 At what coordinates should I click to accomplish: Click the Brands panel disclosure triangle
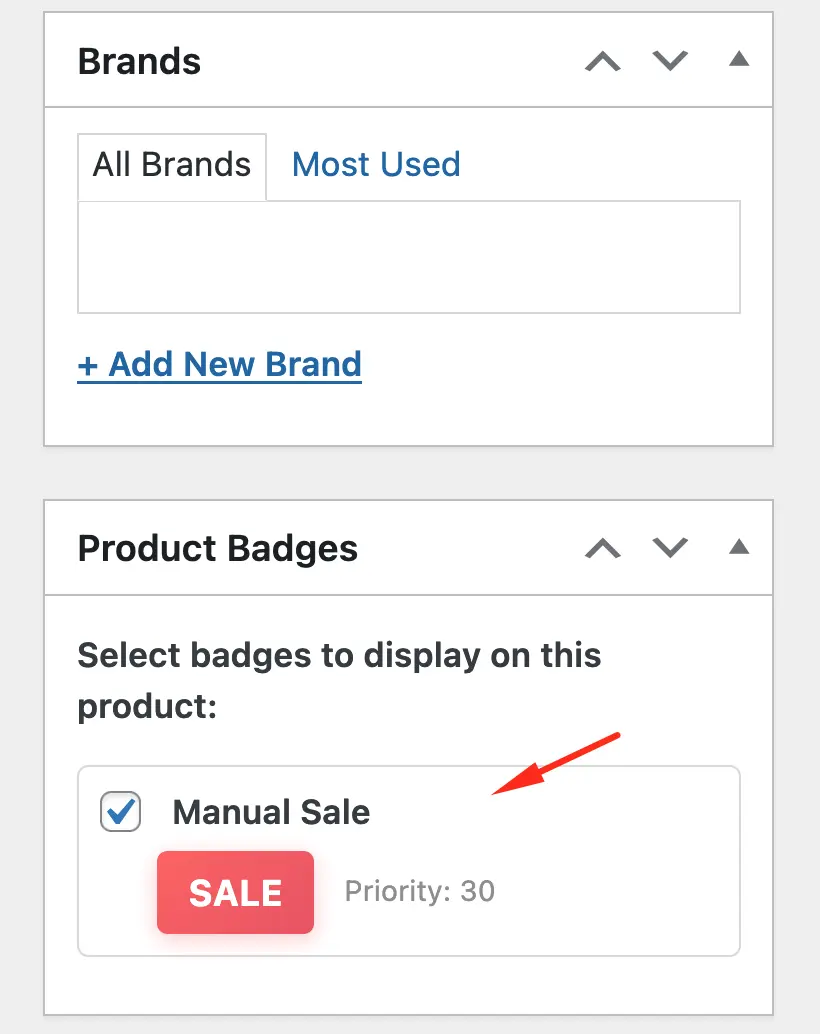coord(739,58)
